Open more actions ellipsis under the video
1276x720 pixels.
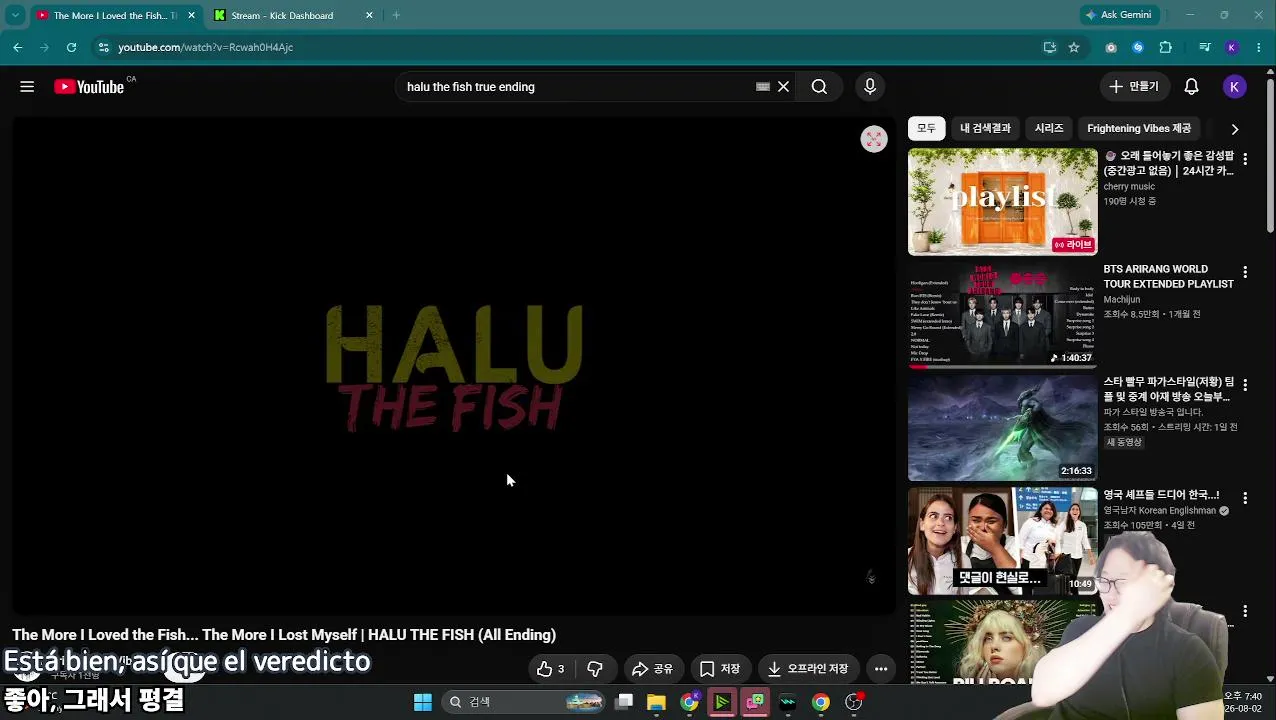tap(881, 669)
